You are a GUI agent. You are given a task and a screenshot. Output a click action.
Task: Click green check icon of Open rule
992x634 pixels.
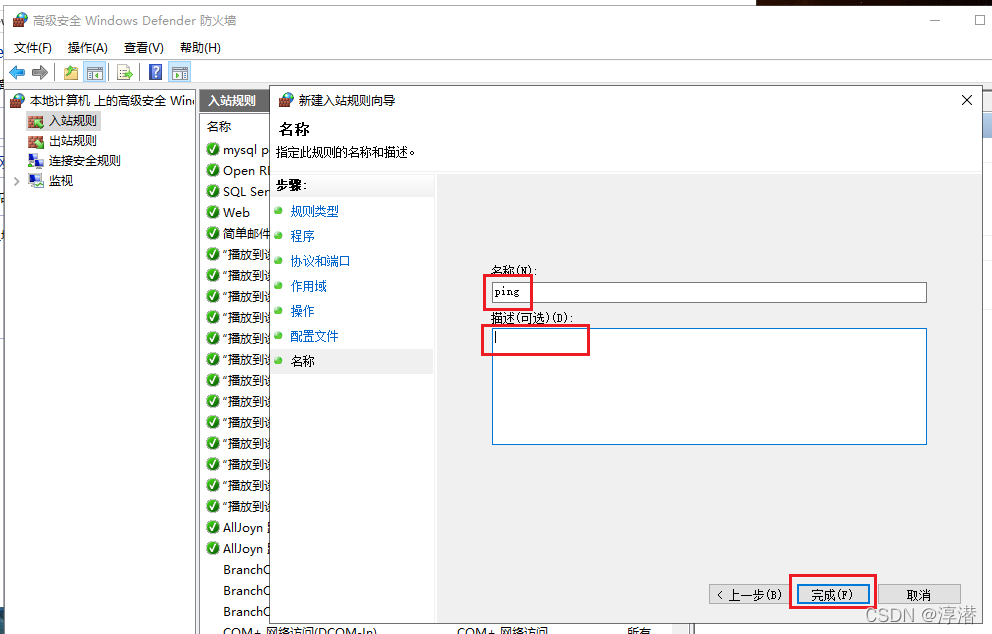(213, 170)
